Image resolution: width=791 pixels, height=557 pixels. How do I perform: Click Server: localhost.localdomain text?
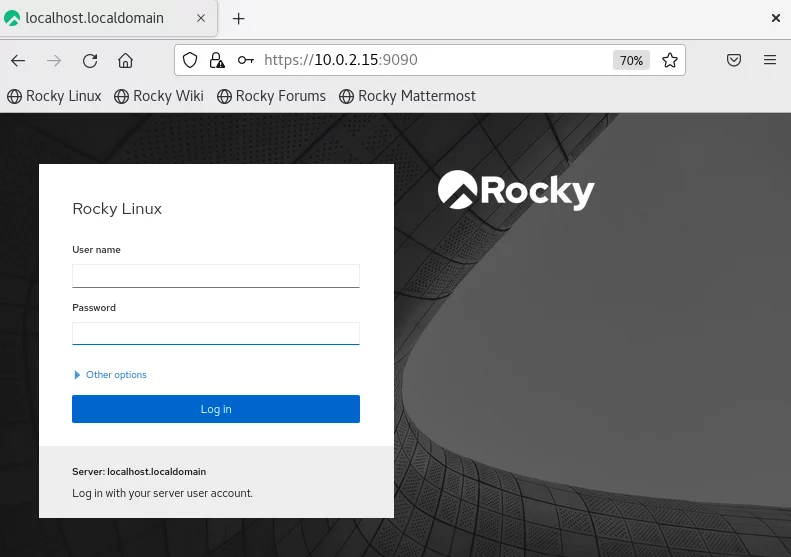click(139, 472)
